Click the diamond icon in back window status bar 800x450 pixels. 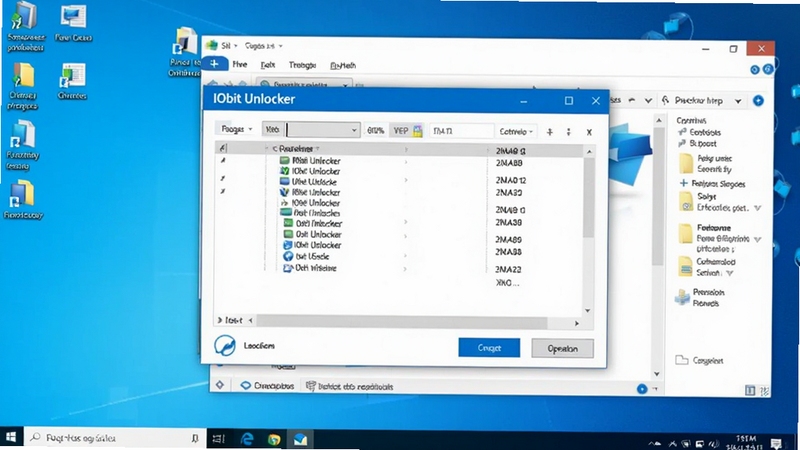[x=220, y=385]
